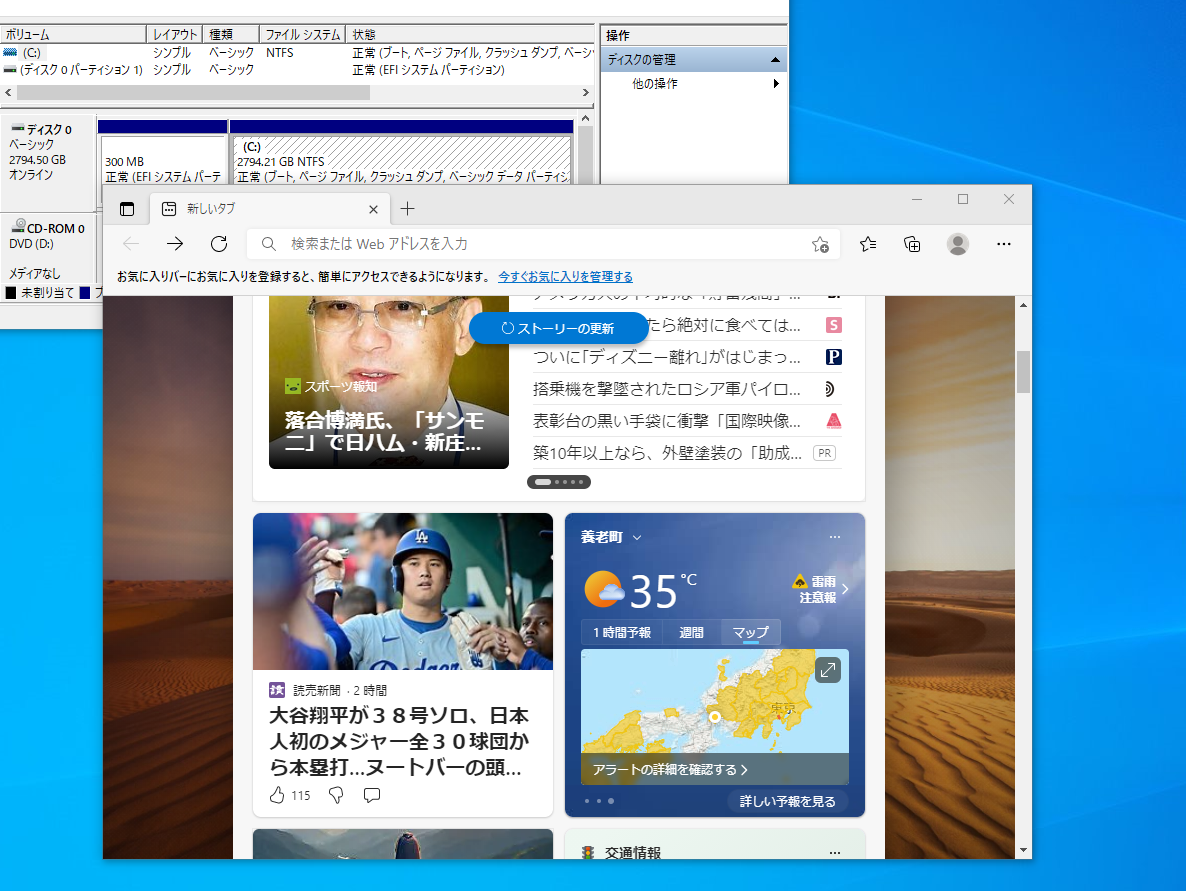This screenshot has height=891, width=1186.
Task: Switch to the 週間 weather tab
Action: tap(691, 632)
